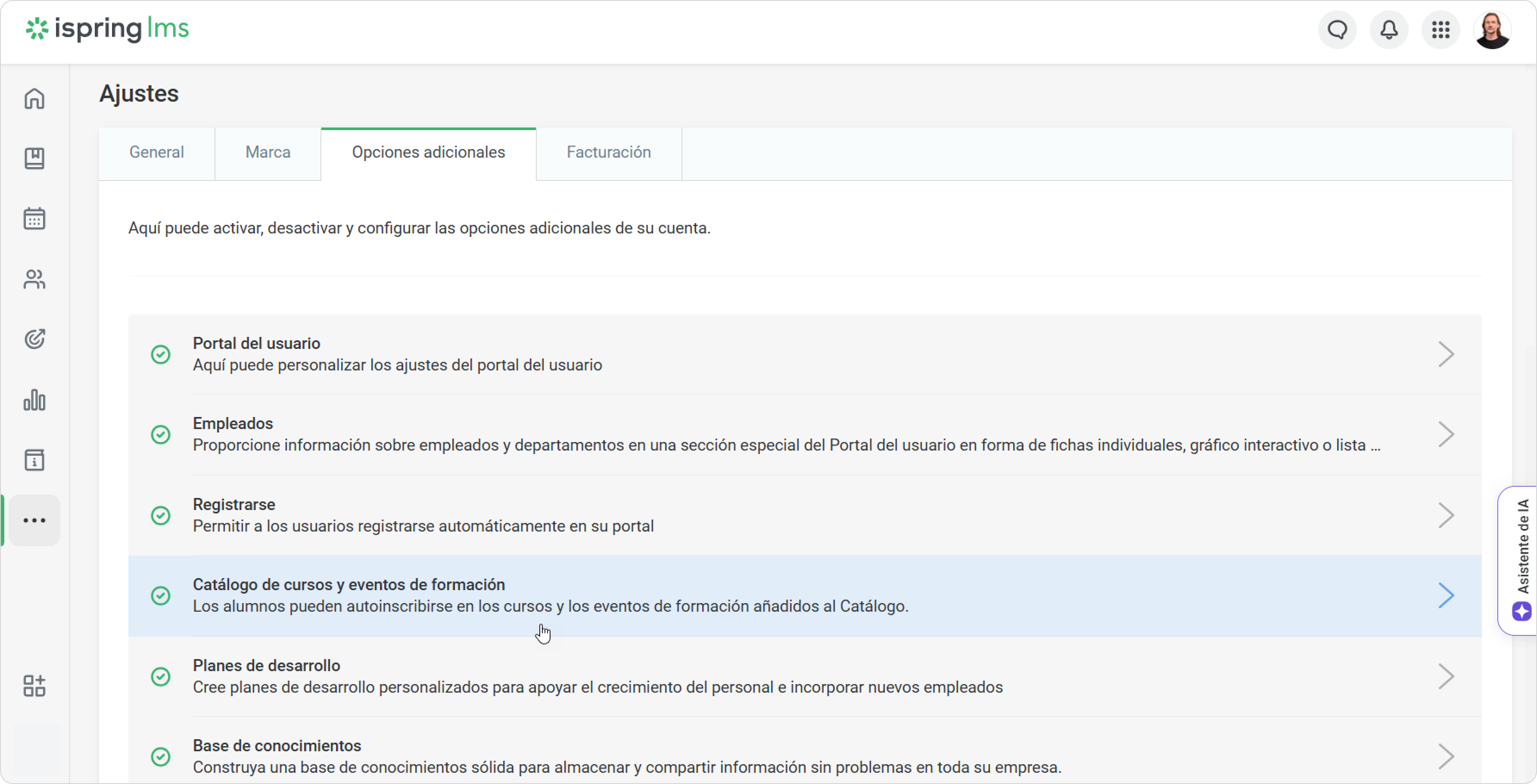Switch to the Facturación tab

point(608,153)
